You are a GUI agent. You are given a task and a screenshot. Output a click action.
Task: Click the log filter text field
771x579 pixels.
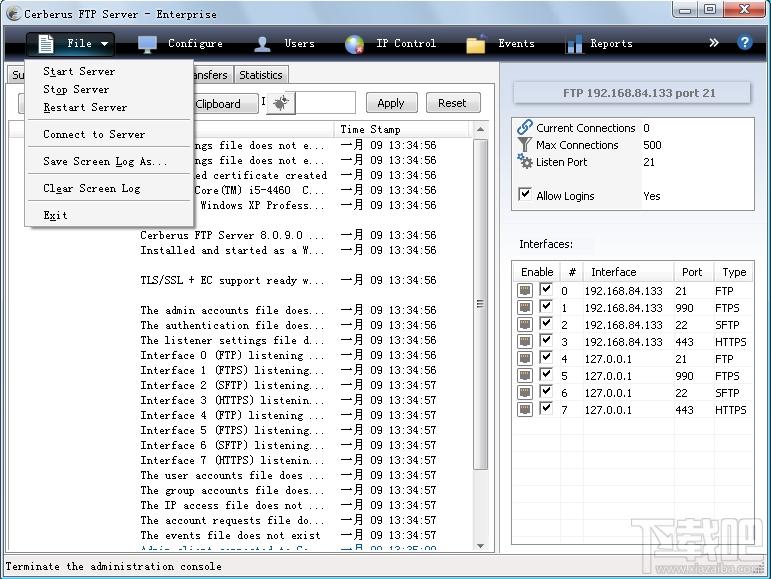click(325, 103)
